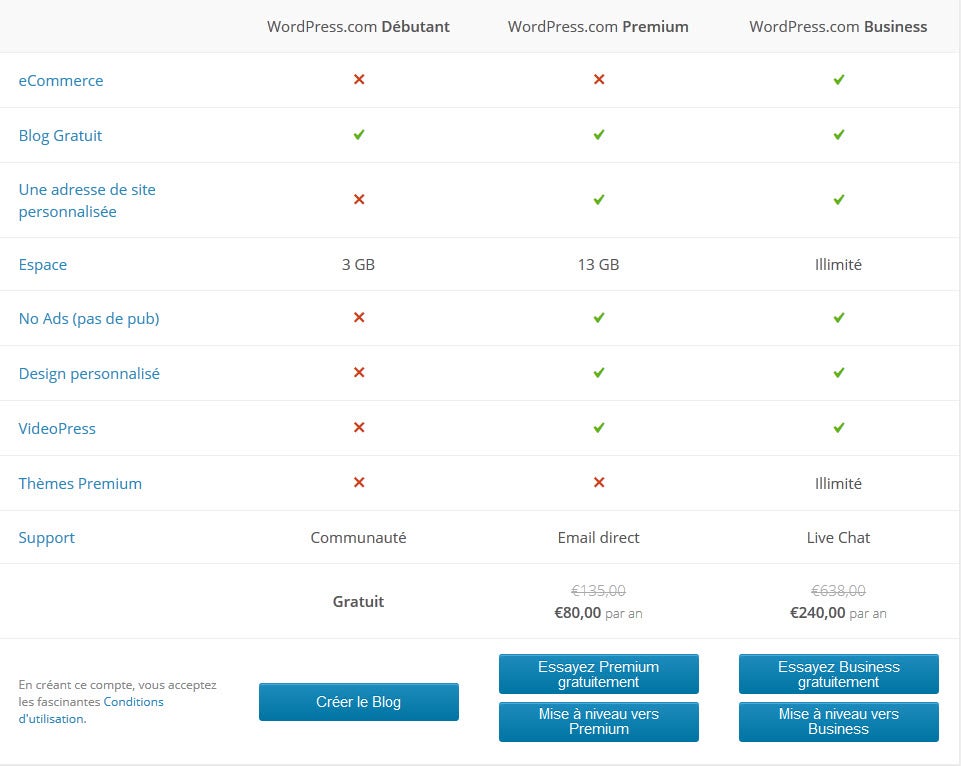Open the Espace feature link

pos(43,265)
